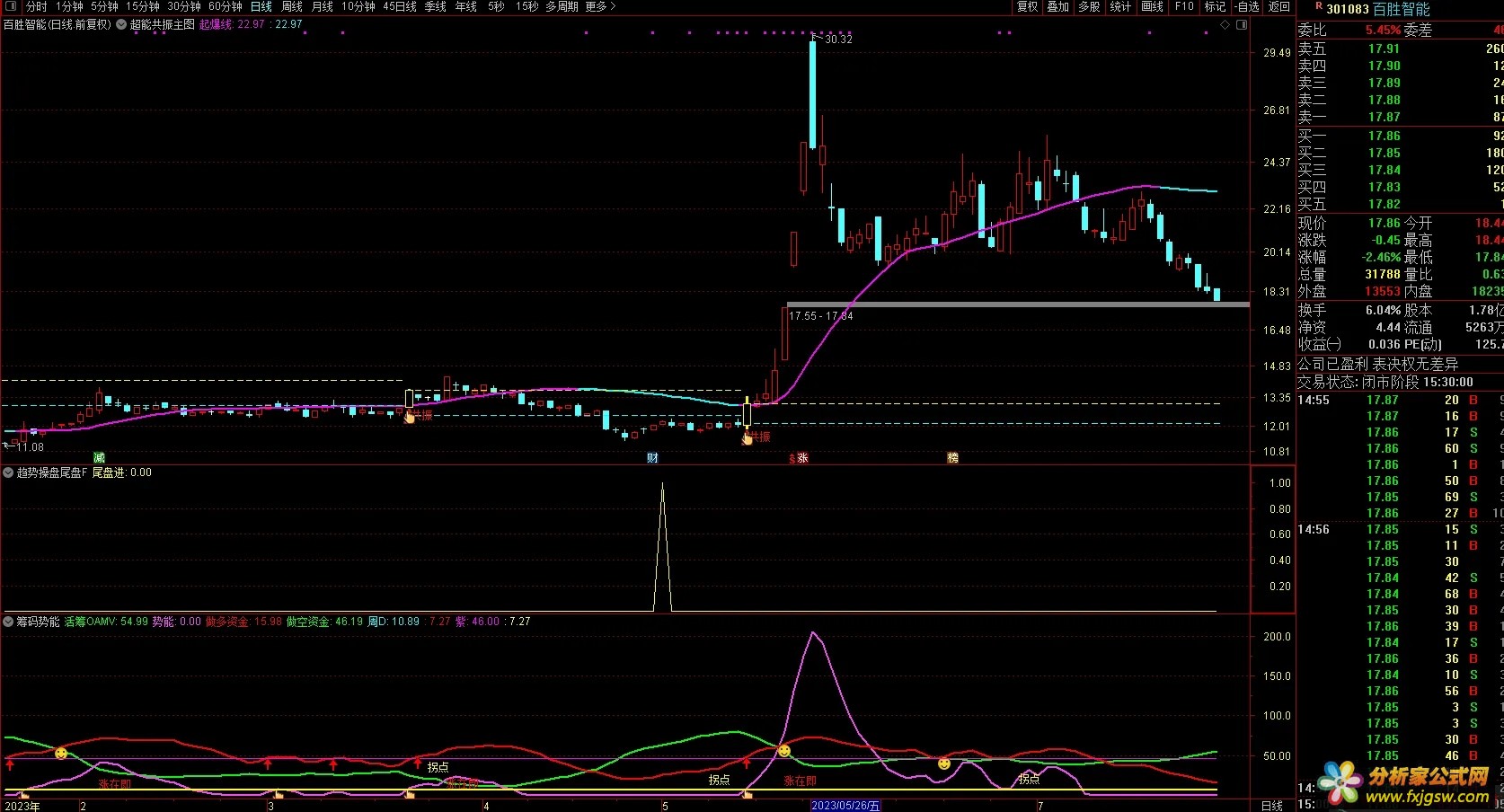The image size is (1504, 812).
Task: Select the 15秒 period
Action: click(x=527, y=6)
